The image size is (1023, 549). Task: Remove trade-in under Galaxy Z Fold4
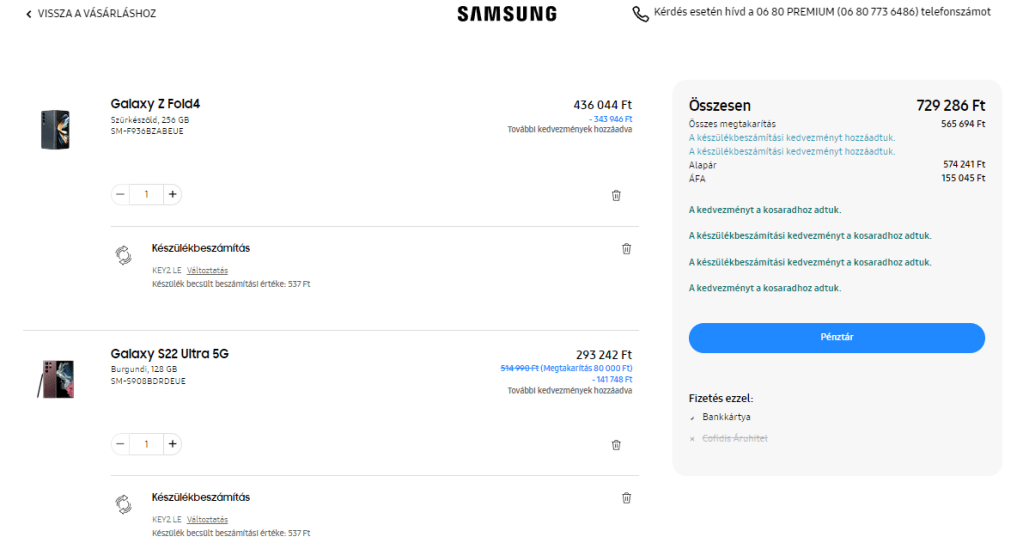pyautogui.click(x=626, y=248)
